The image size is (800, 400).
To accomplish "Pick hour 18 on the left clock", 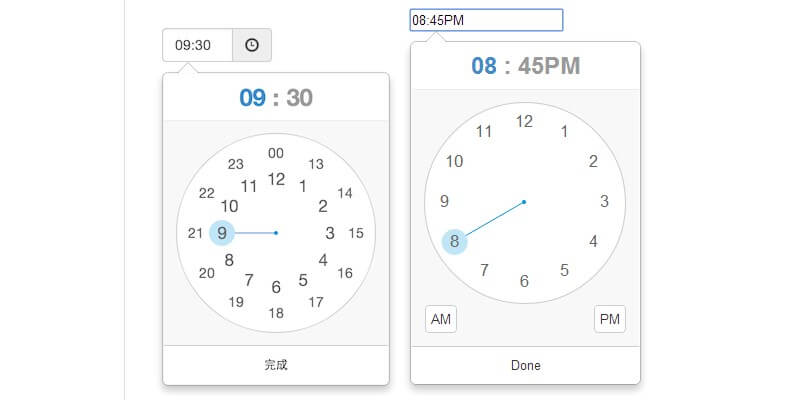I will tap(276, 313).
